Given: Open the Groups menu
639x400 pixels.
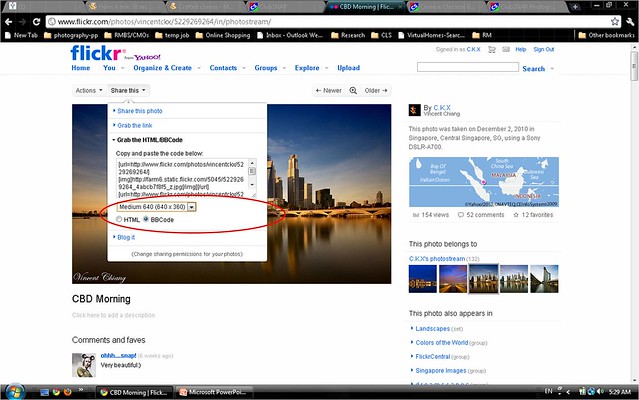Looking at the screenshot, I should 266,68.
